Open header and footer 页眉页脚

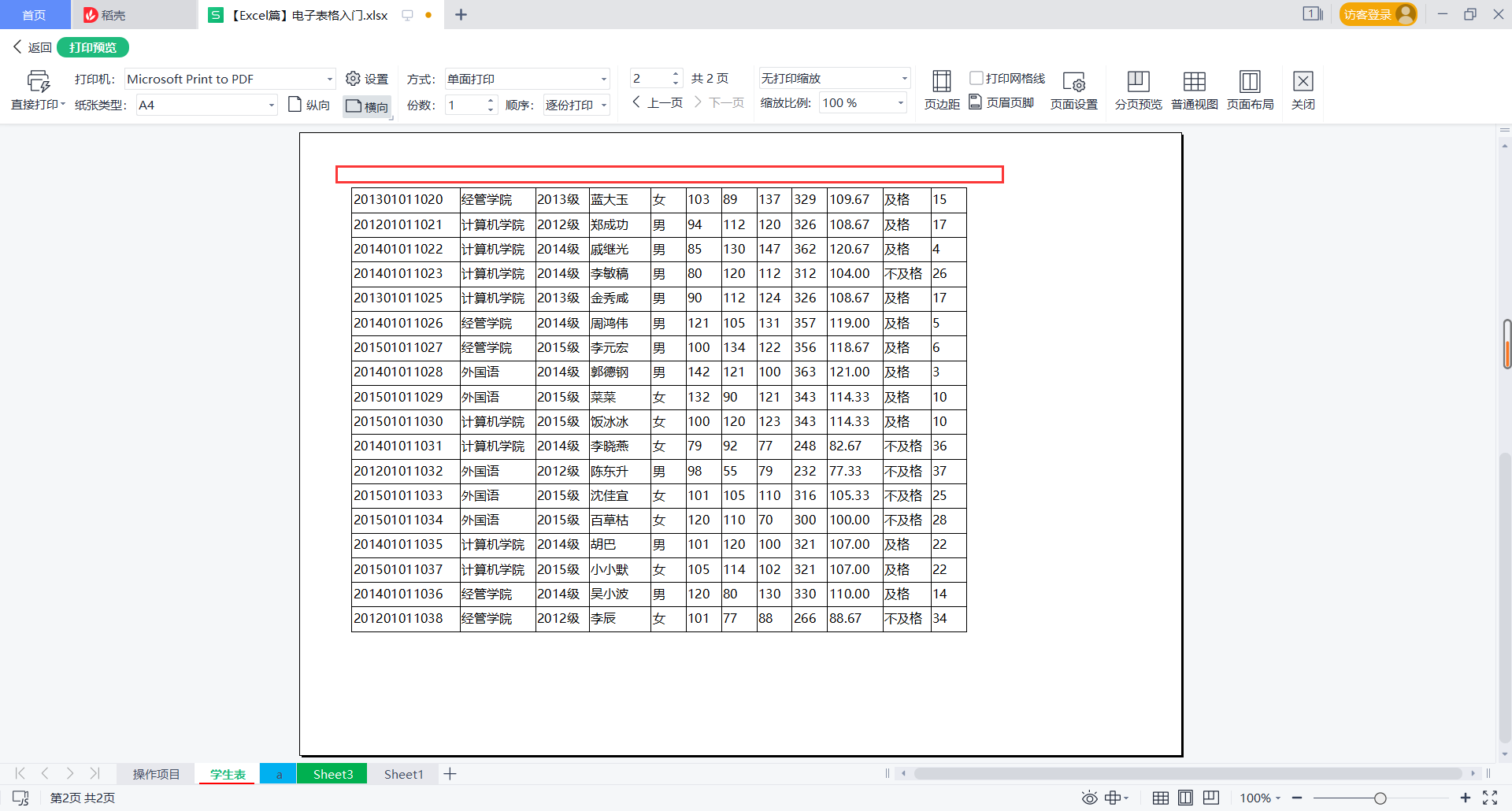1001,102
